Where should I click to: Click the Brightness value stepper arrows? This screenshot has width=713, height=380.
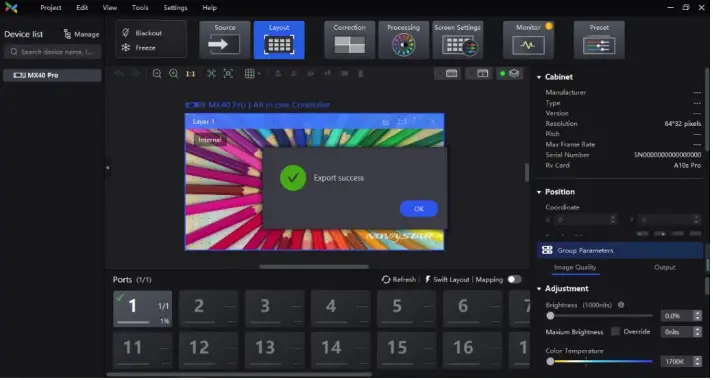coord(699,317)
